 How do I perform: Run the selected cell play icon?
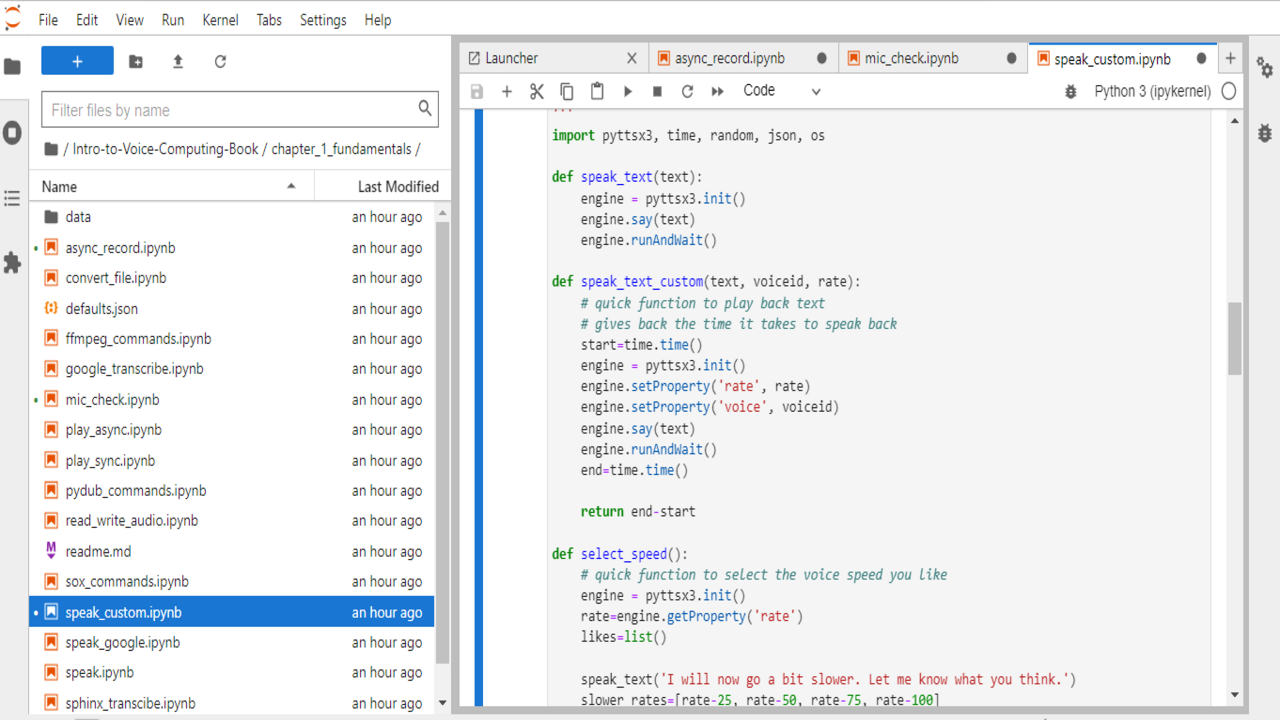coord(628,91)
